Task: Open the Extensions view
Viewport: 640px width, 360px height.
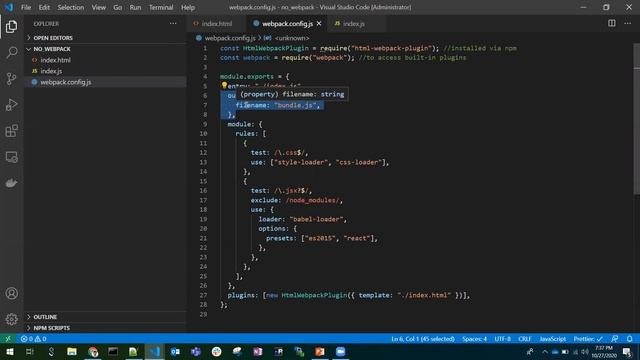Action: pos(11,131)
